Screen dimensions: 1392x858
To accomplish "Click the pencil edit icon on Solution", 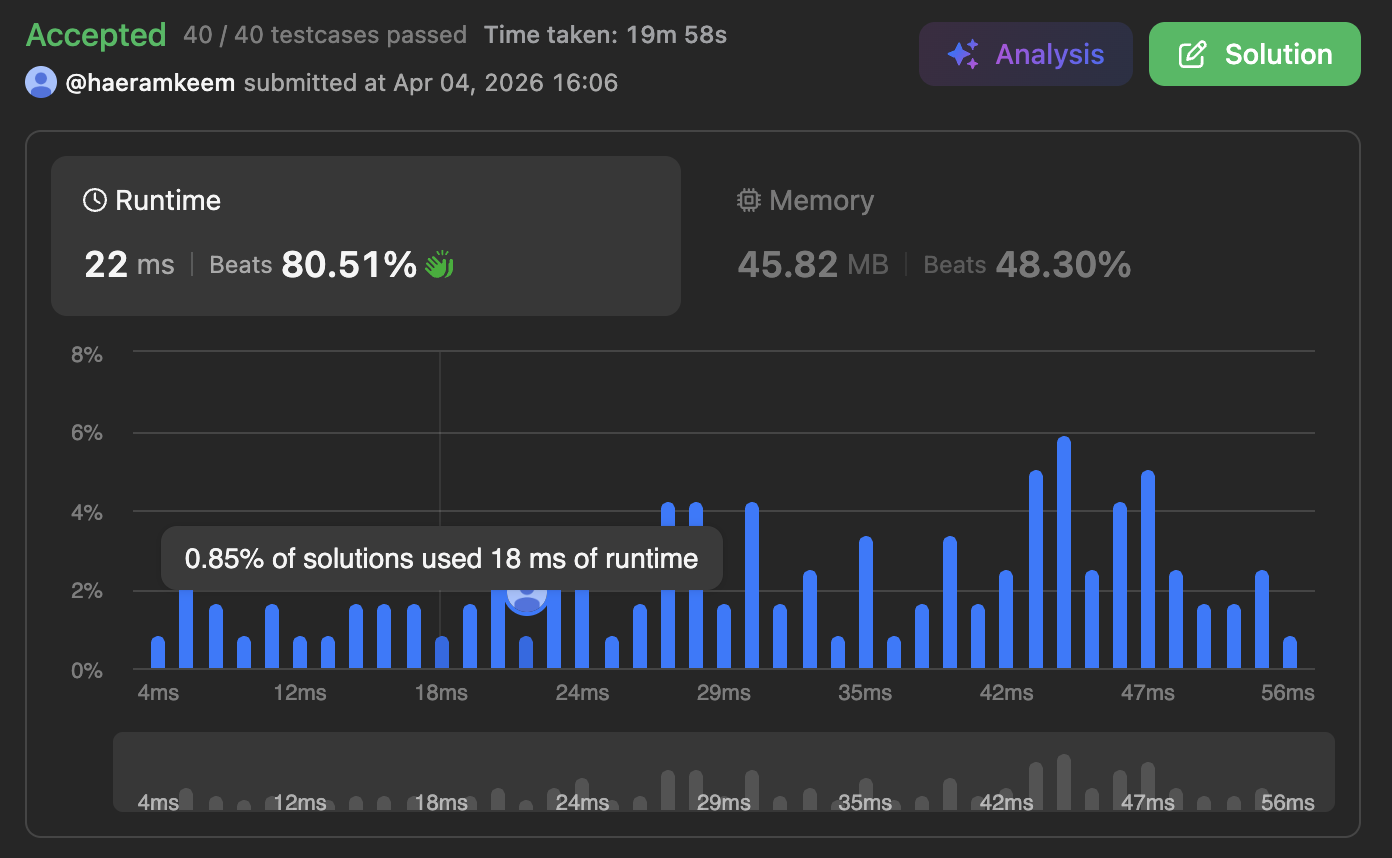I will 1192,54.
